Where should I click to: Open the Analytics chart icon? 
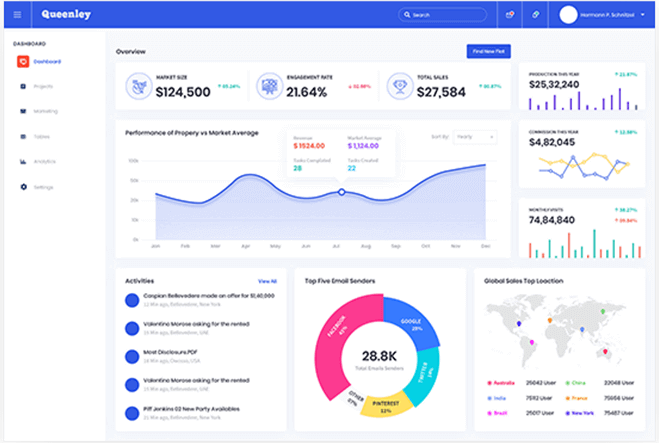(x=22, y=161)
